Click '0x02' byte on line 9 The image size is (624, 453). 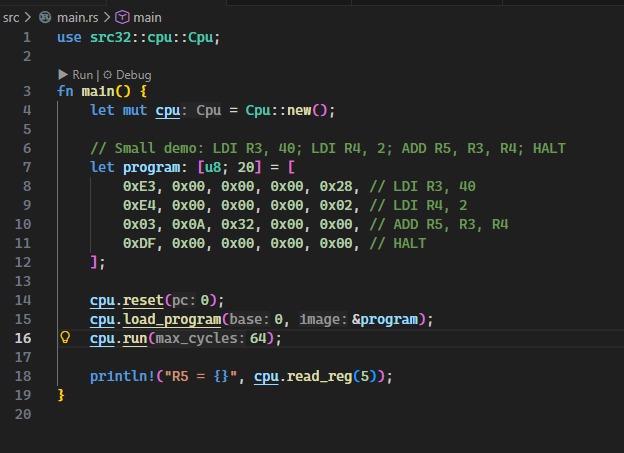point(336,205)
